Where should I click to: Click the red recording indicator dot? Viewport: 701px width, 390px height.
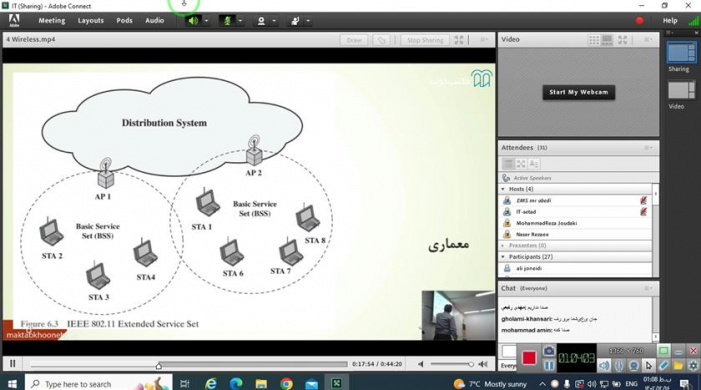(639, 21)
